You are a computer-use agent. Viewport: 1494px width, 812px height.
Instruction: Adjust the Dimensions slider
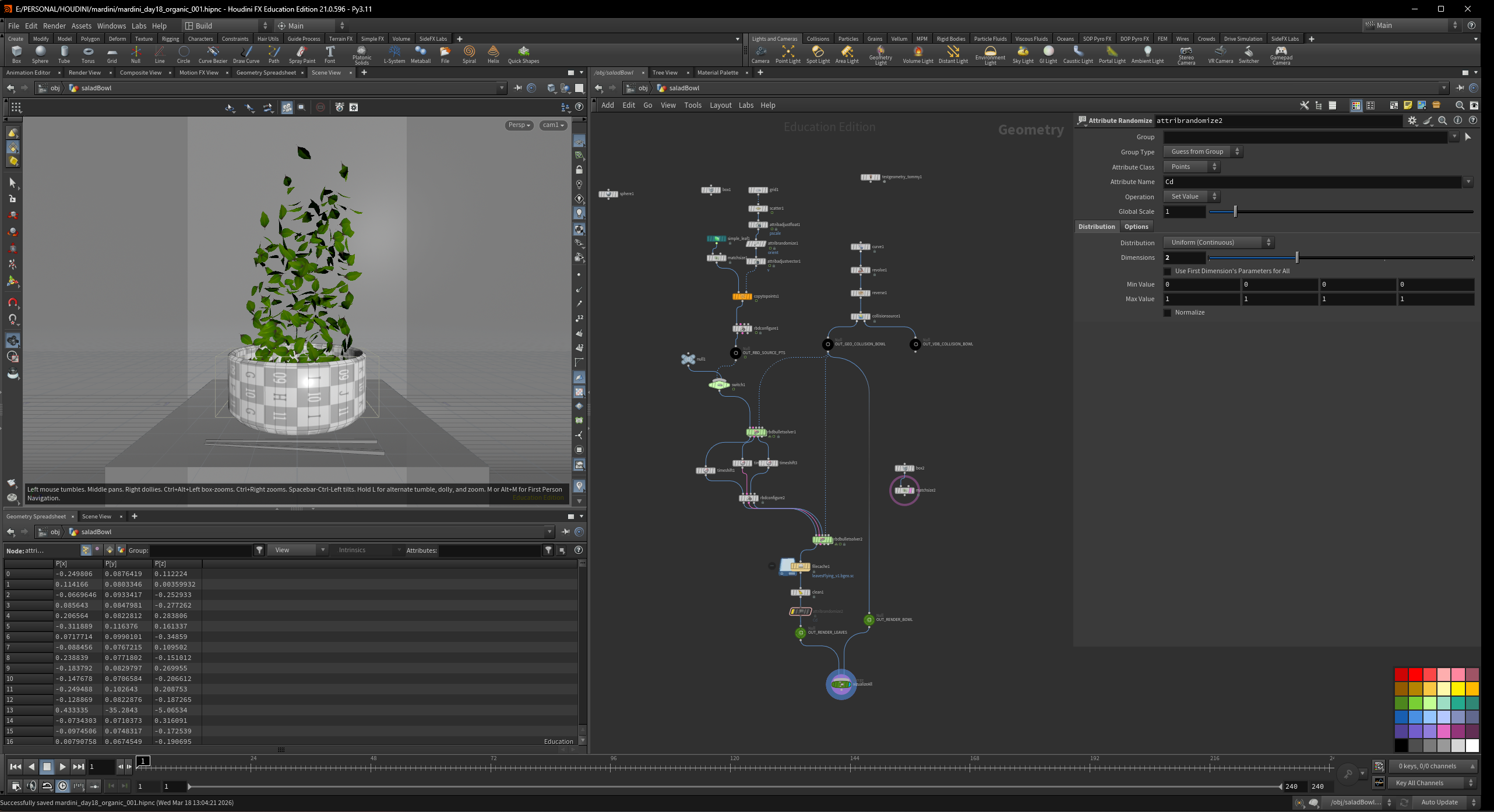tap(1341, 258)
